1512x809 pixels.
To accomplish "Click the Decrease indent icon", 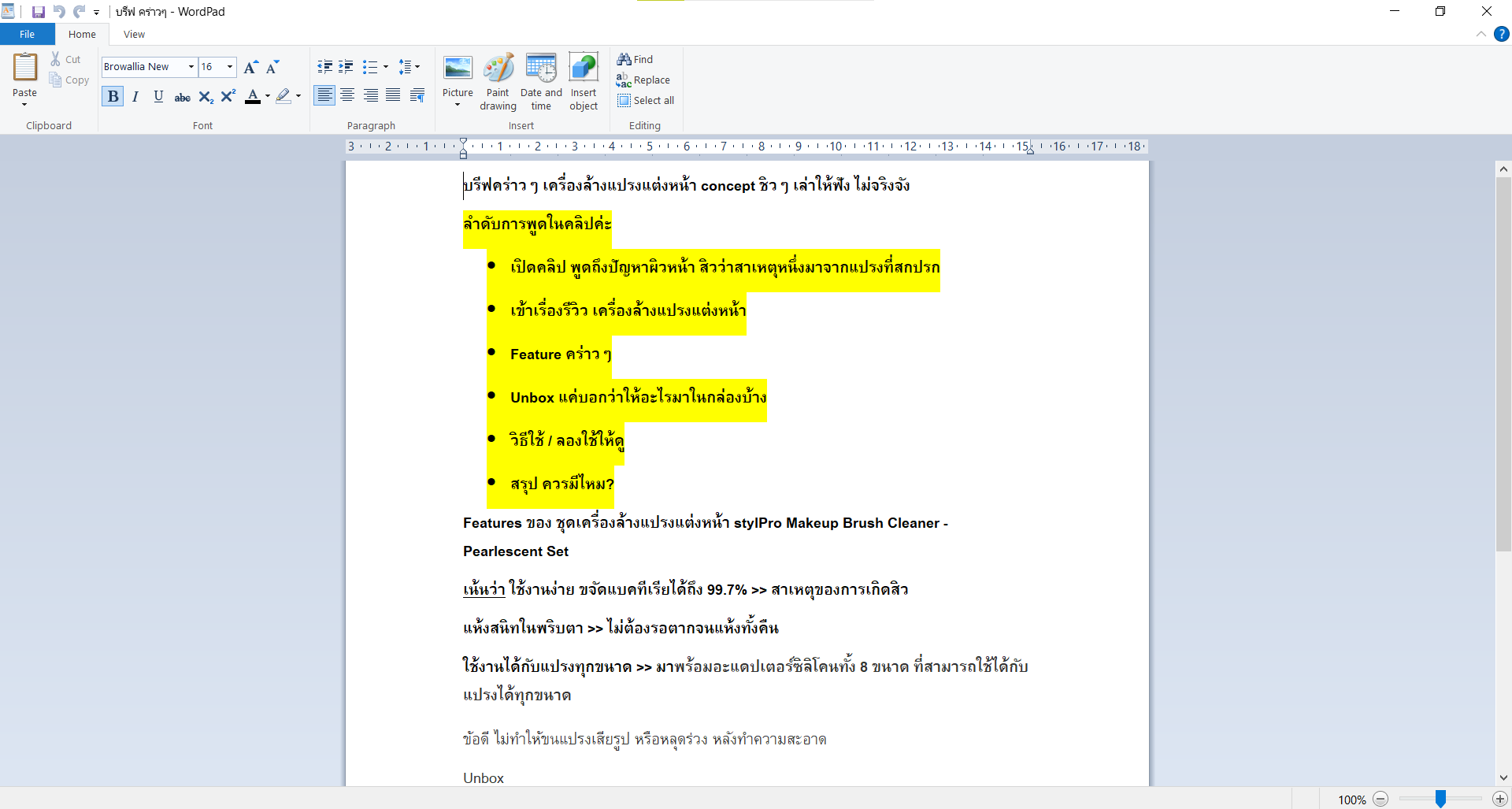I will [324, 67].
